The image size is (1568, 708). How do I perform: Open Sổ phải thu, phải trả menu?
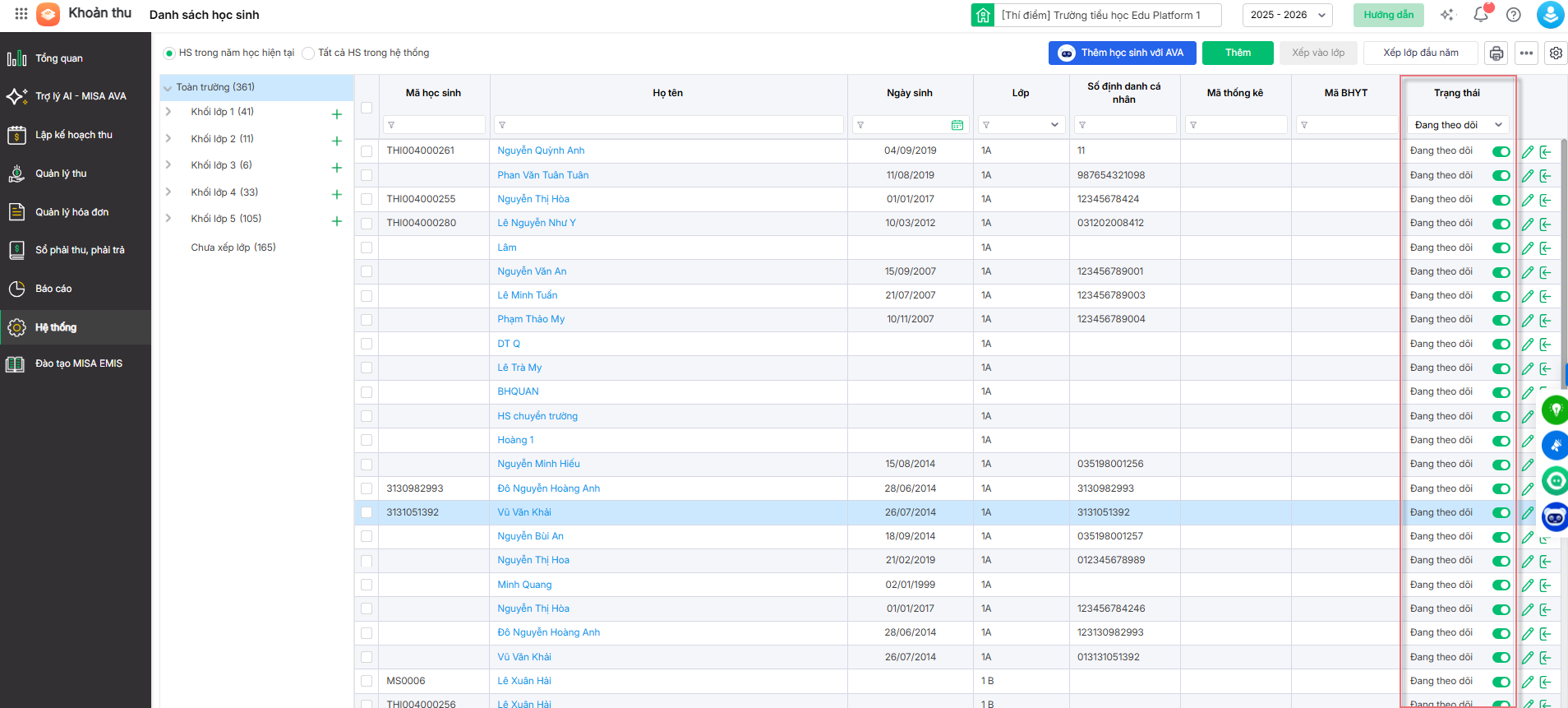click(76, 250)
